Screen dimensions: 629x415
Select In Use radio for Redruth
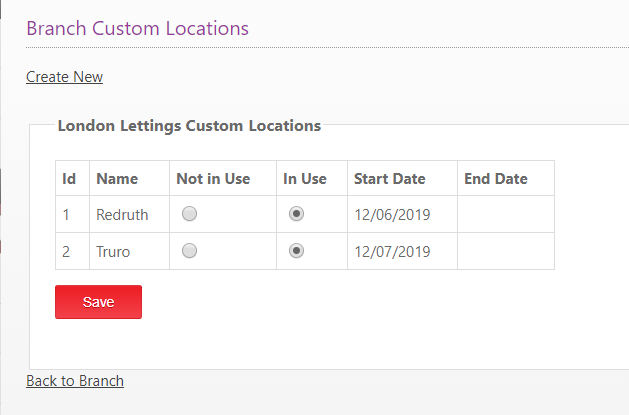coord(296,214)
